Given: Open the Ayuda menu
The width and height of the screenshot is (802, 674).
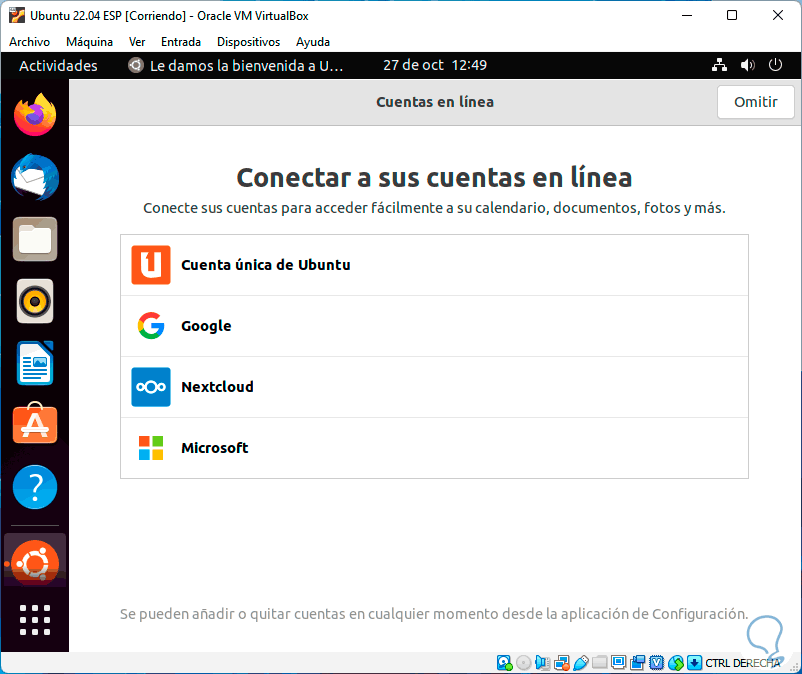Looking at the screenshot, I should [x=313, y=42].
